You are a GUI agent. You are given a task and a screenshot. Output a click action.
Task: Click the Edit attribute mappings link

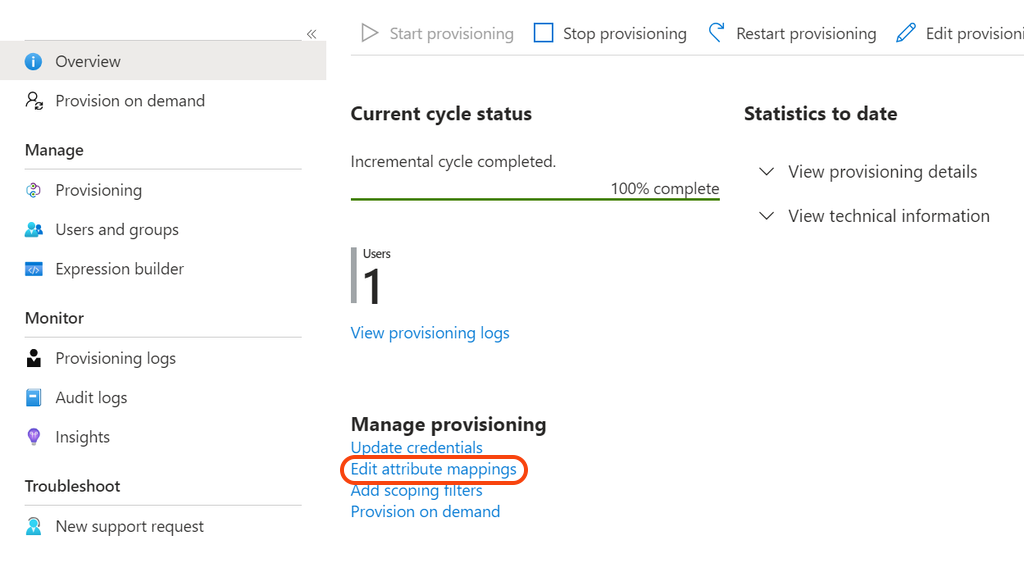point(434,469)
